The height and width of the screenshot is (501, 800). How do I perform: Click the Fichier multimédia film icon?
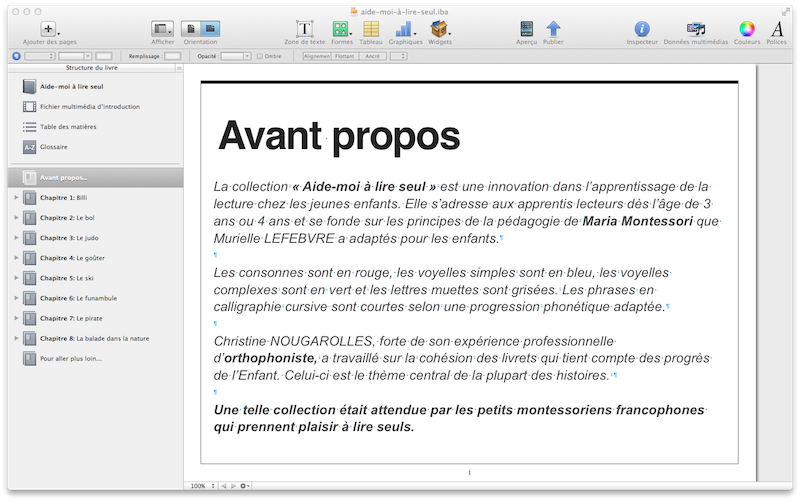[30, 107]
